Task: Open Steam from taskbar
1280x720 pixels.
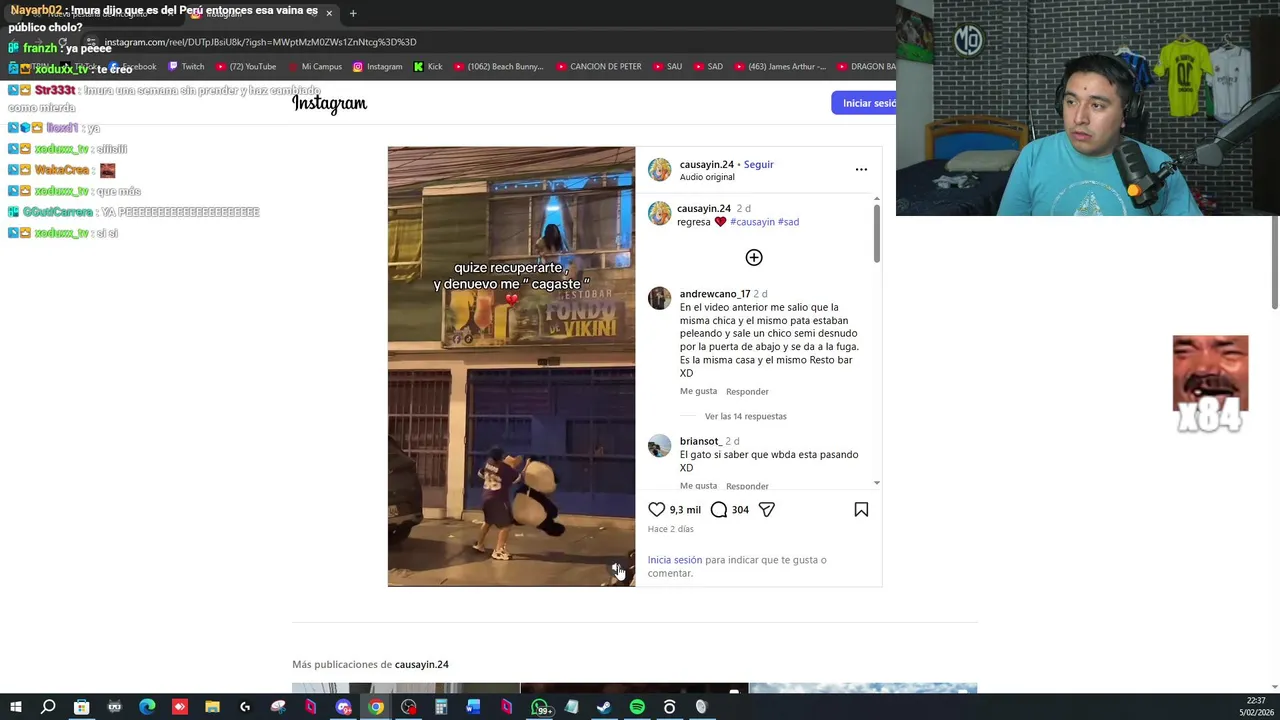Action: point(604,707)
